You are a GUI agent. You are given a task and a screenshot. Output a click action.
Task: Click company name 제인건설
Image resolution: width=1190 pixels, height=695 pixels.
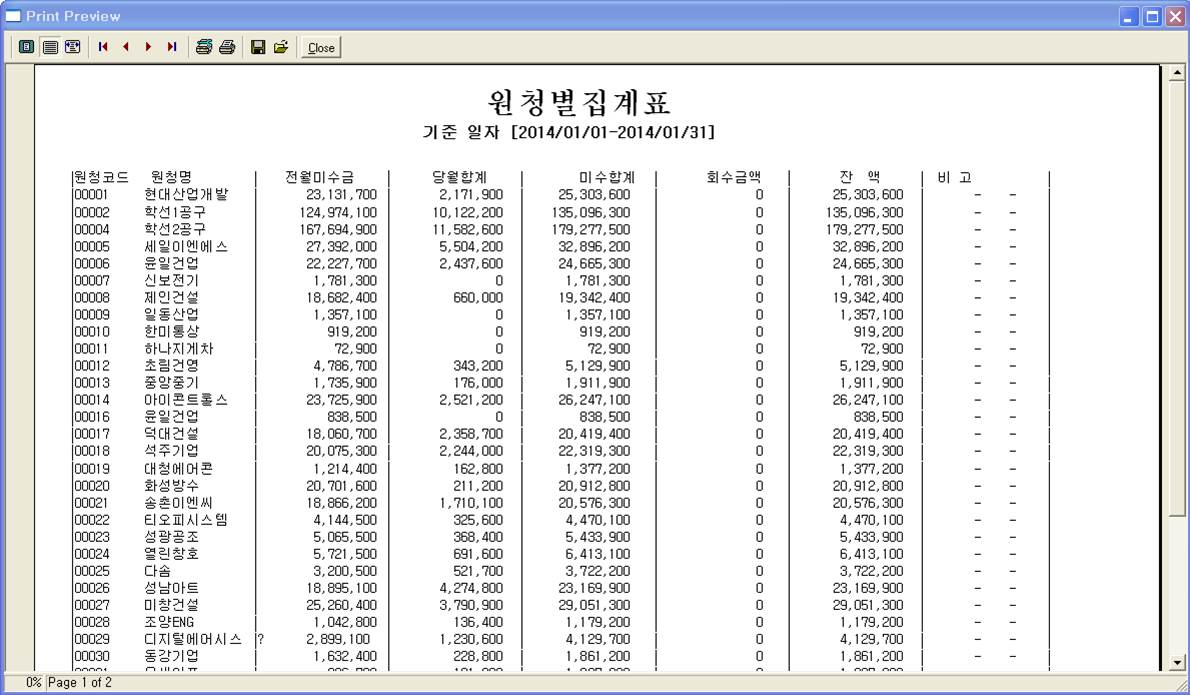pyautogui.click(x=172, y=297)
